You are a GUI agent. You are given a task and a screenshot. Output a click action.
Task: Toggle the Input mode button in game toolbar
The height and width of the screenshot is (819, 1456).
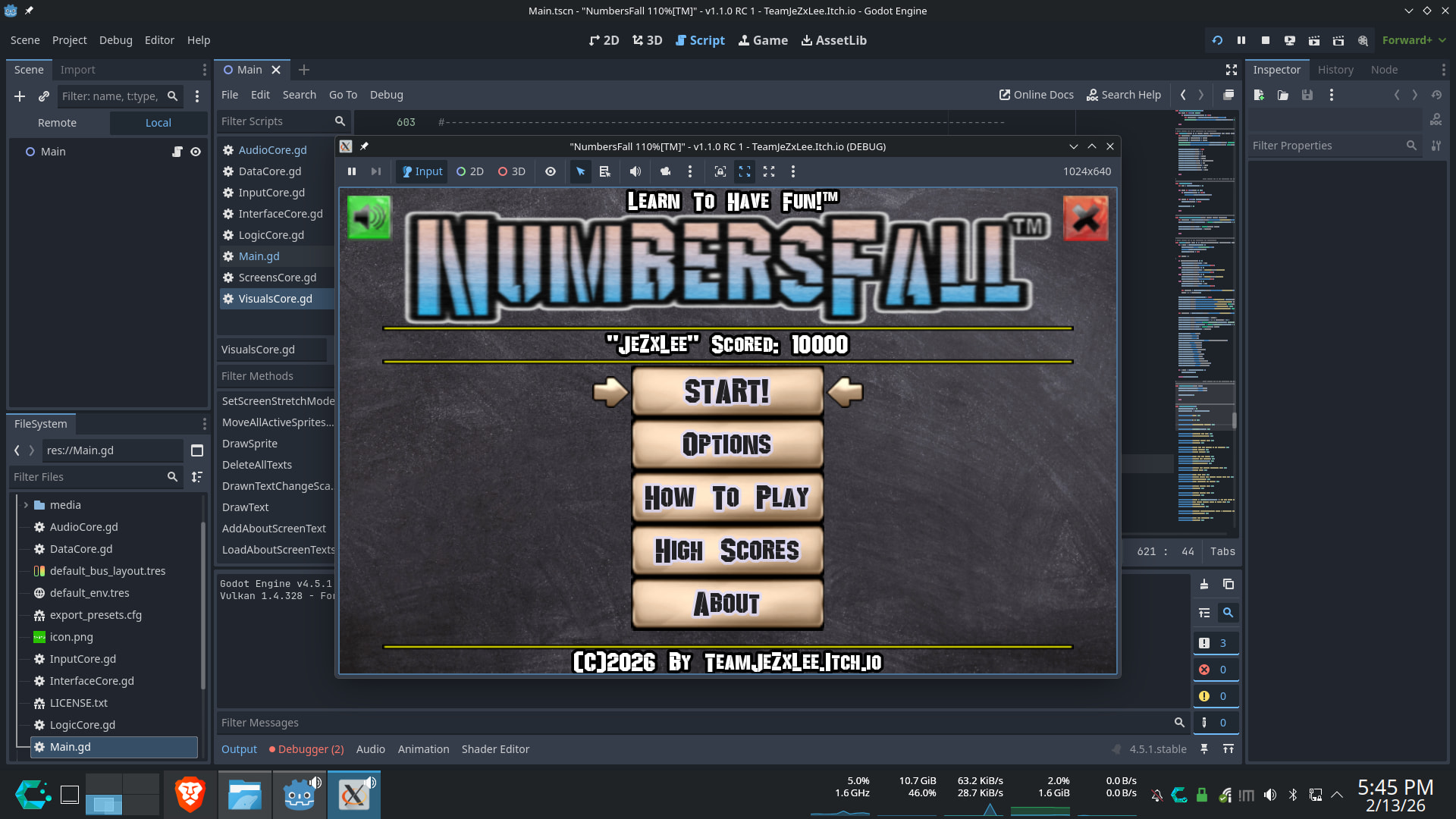[422, 171]
